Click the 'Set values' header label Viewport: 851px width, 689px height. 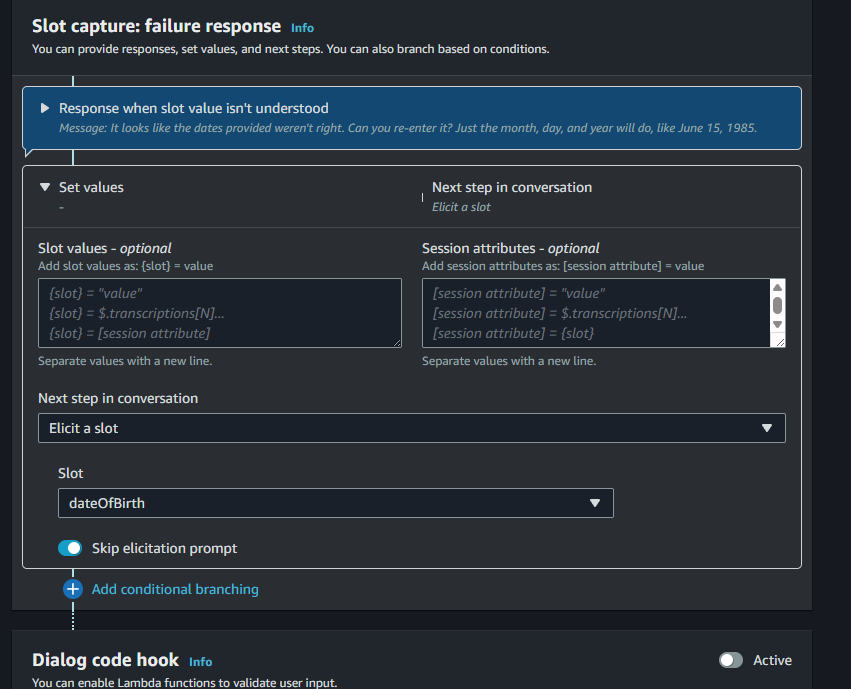point(91,187)
